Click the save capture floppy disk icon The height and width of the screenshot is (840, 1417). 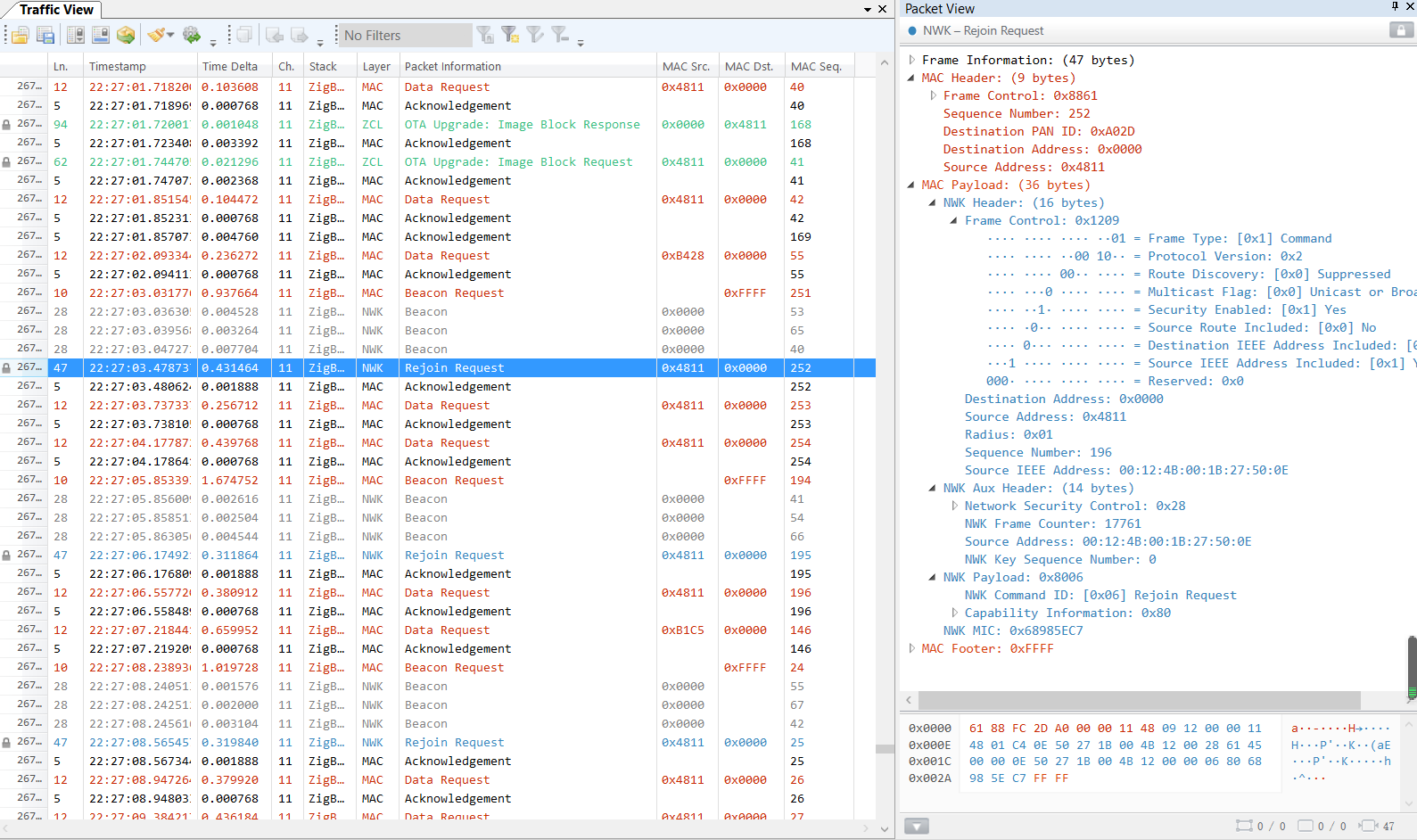(x=46, y=36)
